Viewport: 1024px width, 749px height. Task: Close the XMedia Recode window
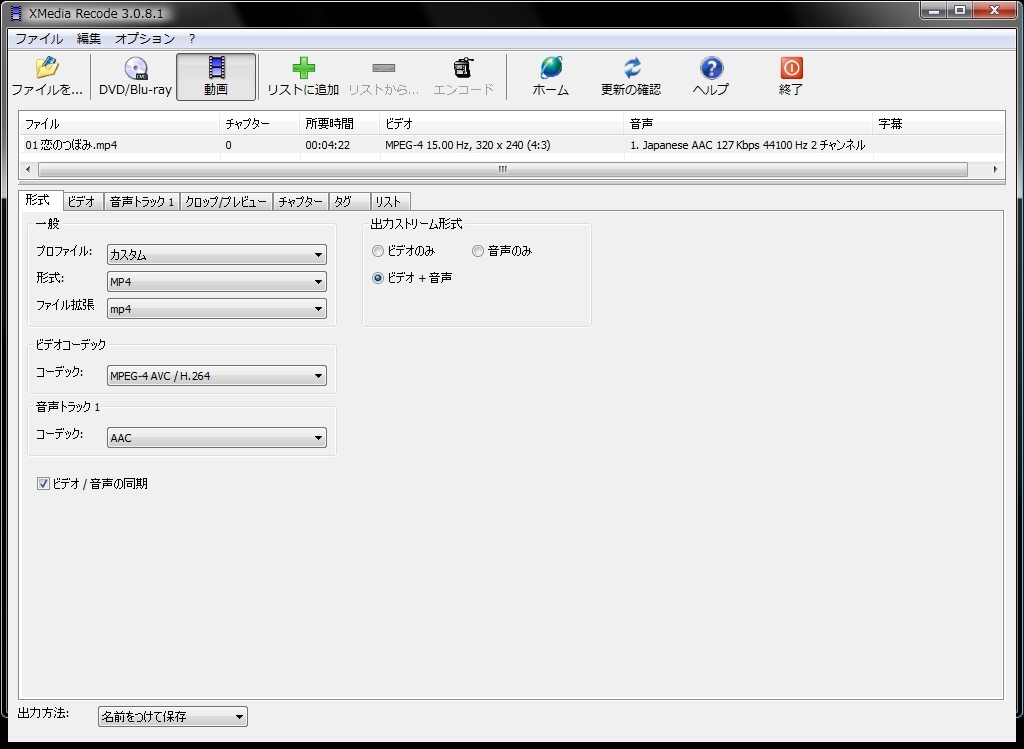tap(995, 10)
